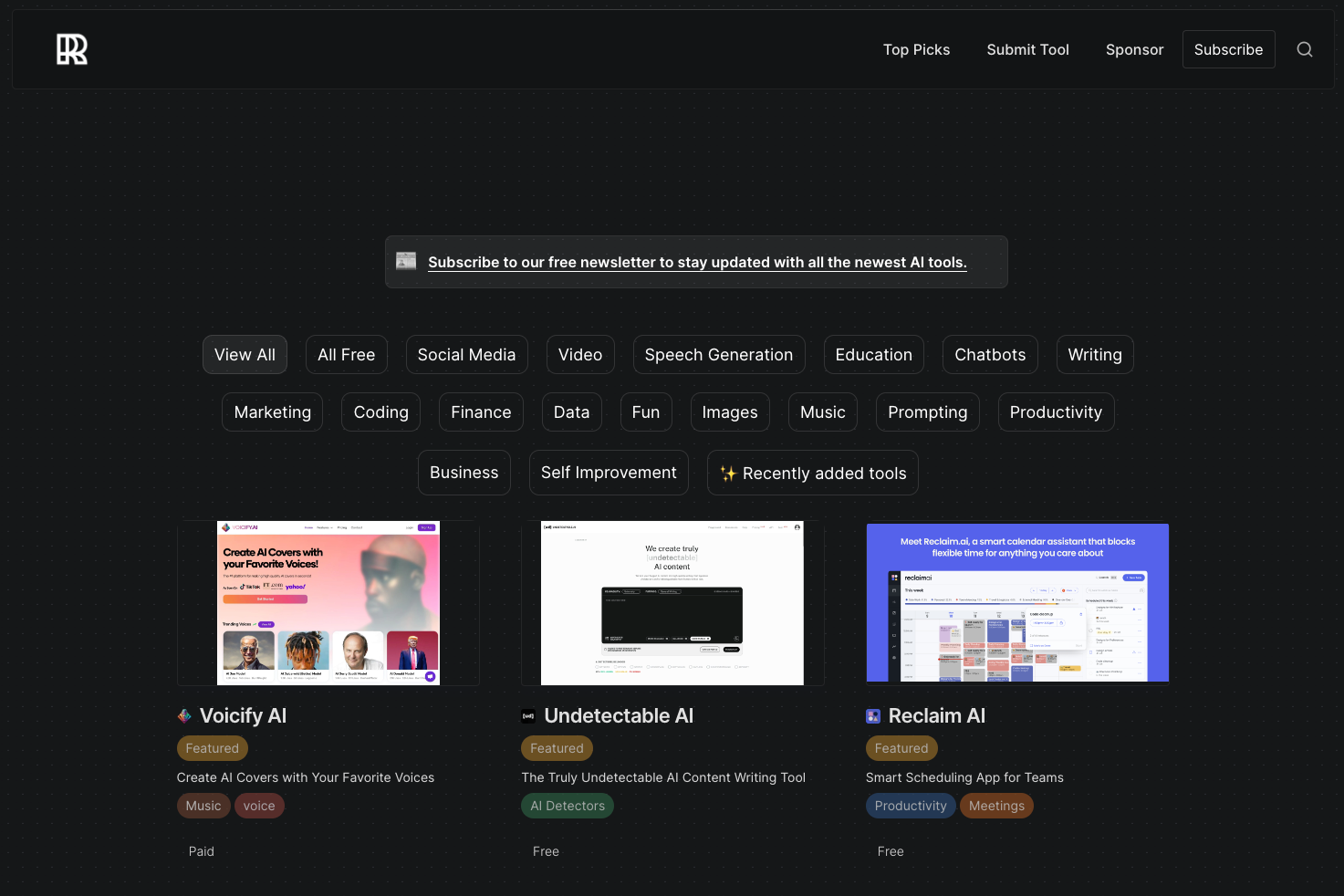The image size is (1344, 896).
Task: Click the Paid label under Voicify AI
Action: 202,851
